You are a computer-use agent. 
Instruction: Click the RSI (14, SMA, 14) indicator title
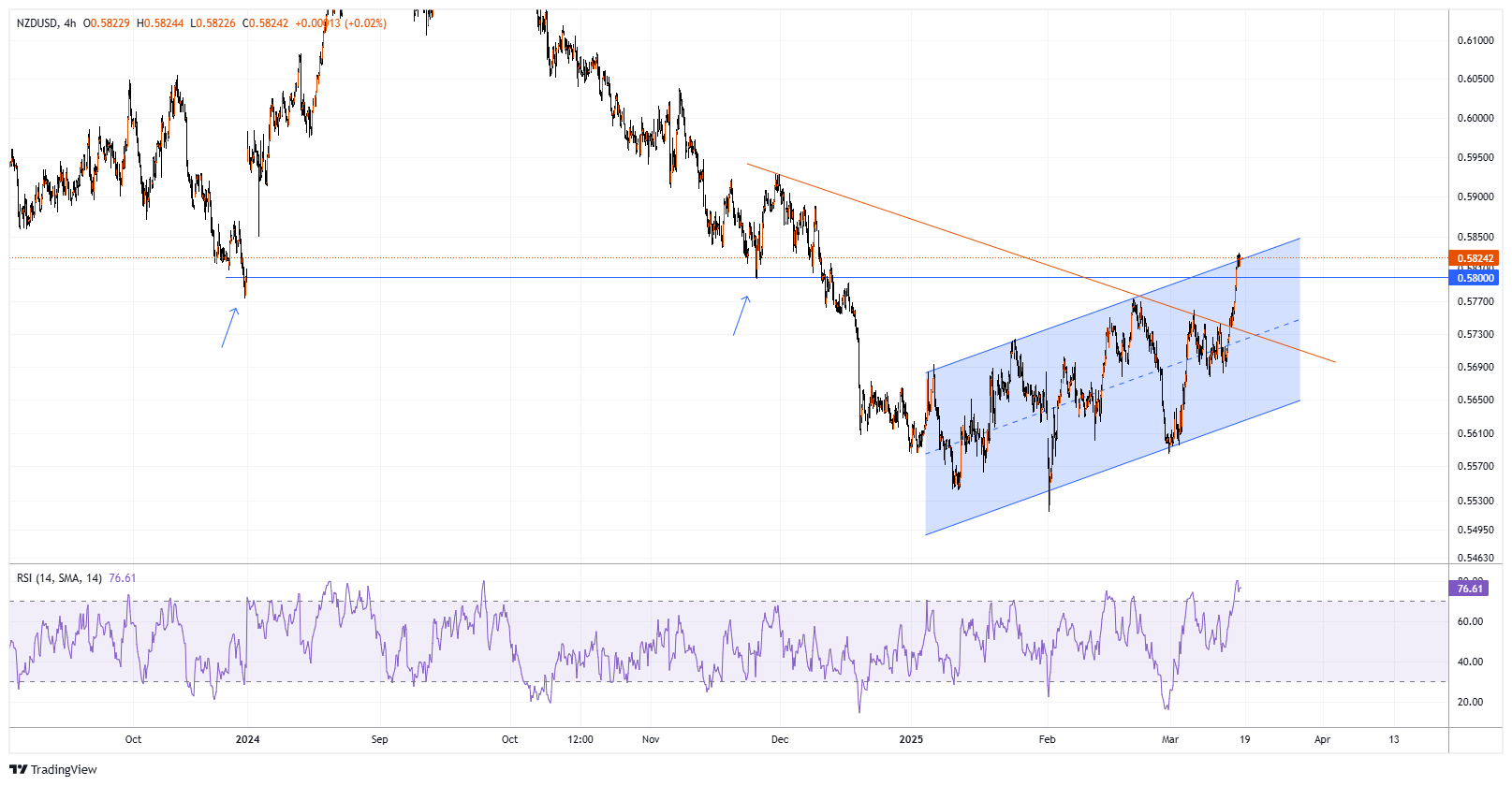[59, 578]
